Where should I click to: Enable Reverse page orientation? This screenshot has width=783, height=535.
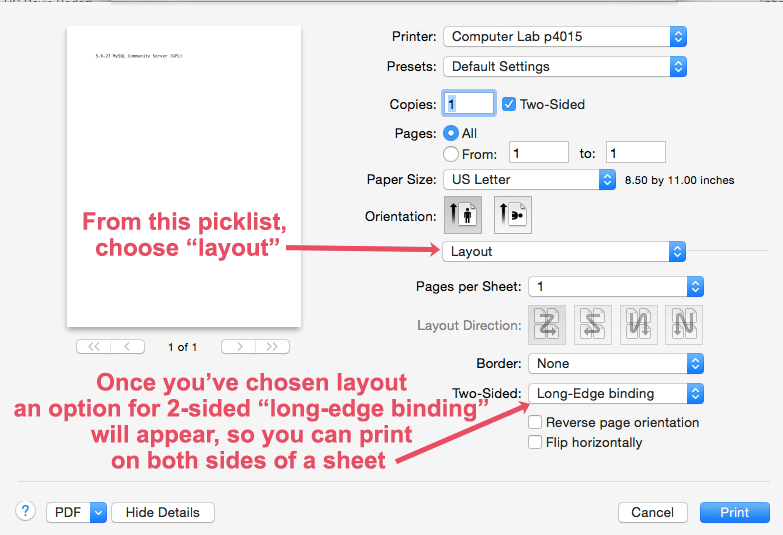point(536,422)
